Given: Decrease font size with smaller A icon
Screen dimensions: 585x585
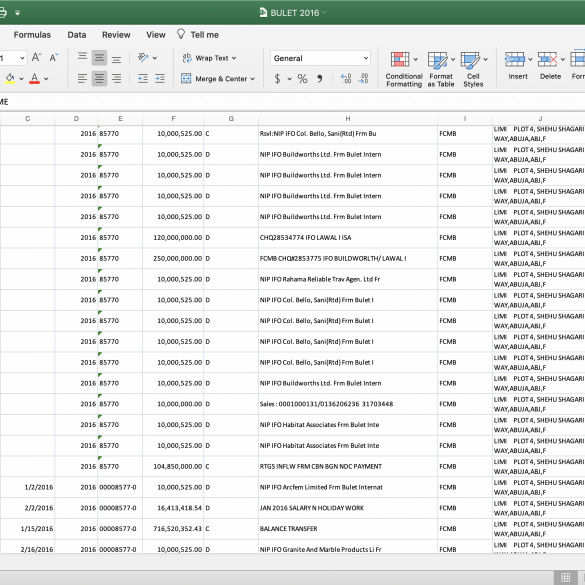Looking at the screenshot, I should click(54, 57).
